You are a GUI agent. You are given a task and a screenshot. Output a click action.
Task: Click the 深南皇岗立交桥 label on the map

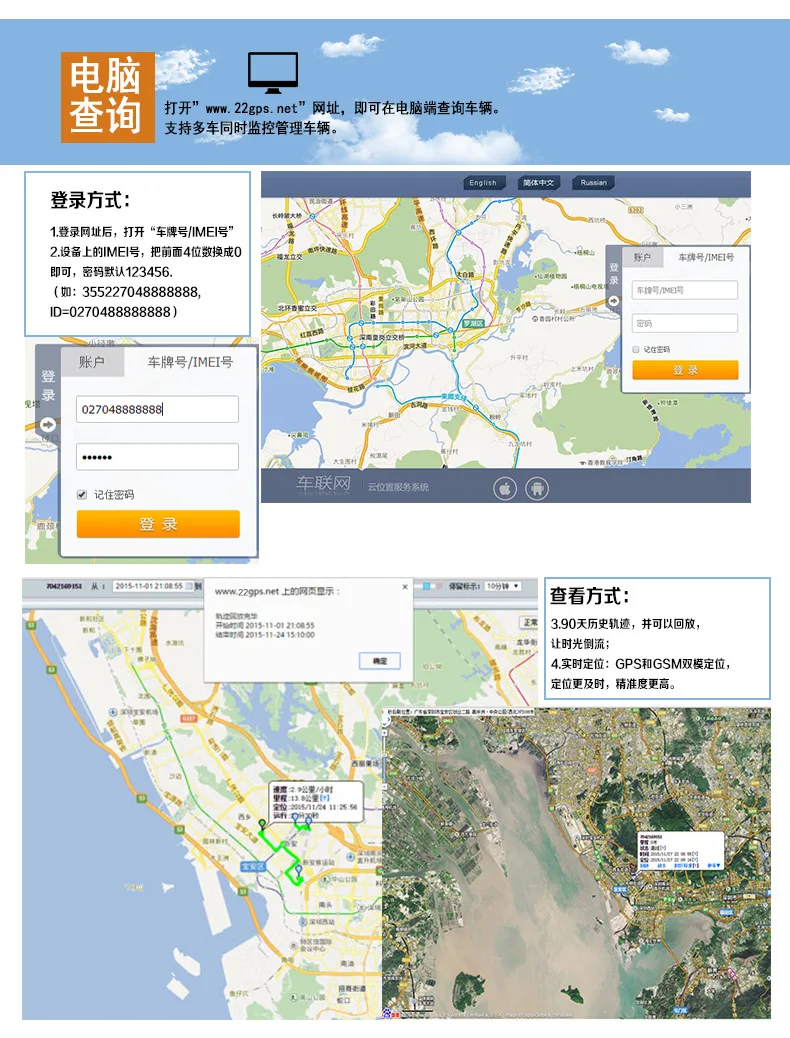pos(381,338)
